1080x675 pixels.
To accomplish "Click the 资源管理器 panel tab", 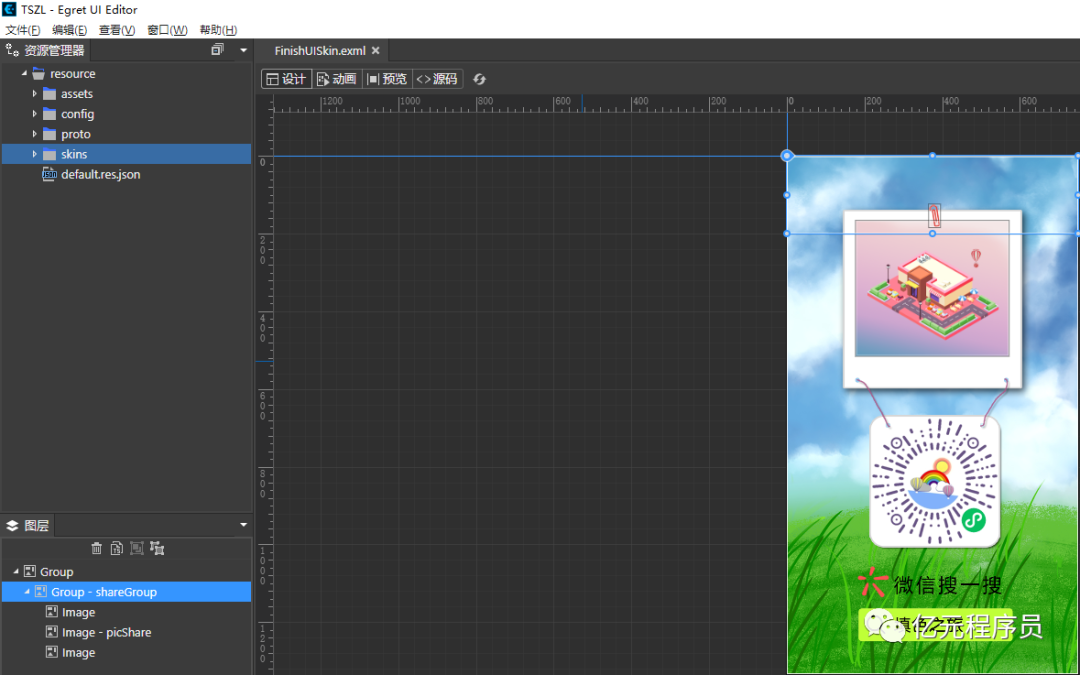I will coord(45,50).
